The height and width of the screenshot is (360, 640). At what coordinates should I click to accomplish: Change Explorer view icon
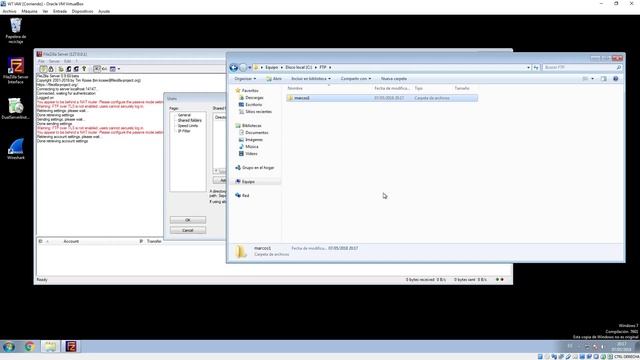pyautogui.click(x=585, y=78)
